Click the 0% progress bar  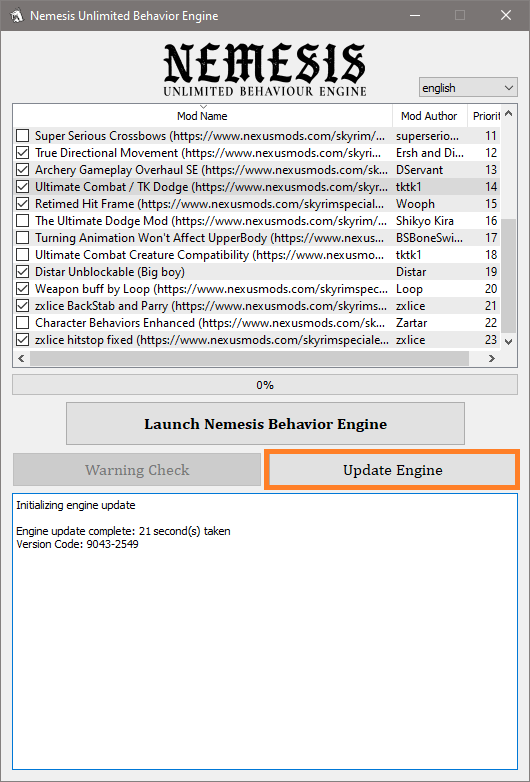[265, 385]
